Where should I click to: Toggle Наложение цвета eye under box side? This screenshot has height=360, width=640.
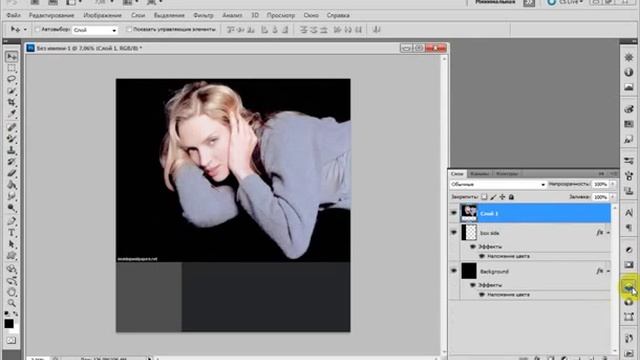[482, 256]
